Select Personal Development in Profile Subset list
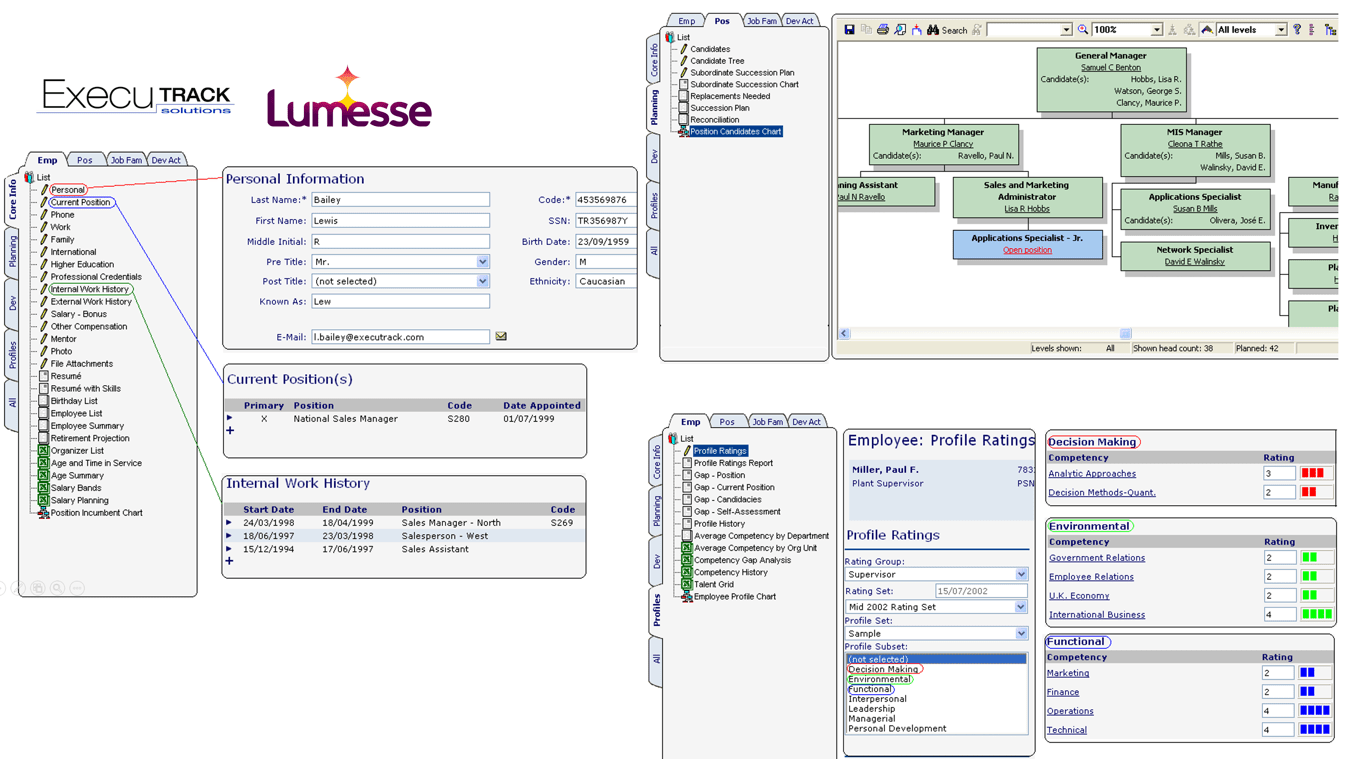The height and width of the screenshot is (760, 1359). (897, 729)
